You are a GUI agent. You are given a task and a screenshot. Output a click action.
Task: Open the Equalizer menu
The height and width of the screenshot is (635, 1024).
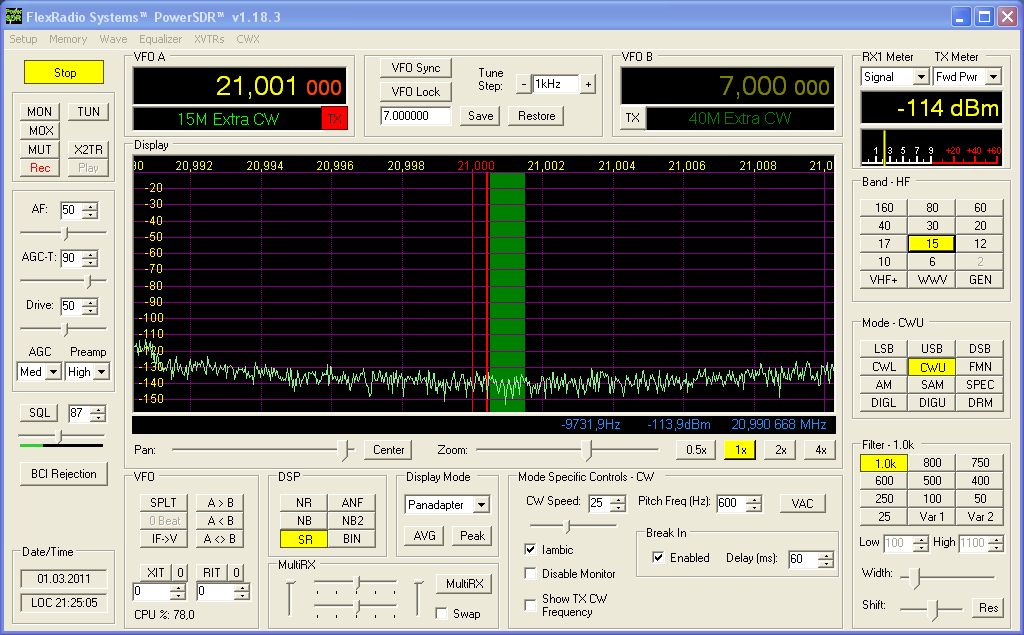pos(161,39)
